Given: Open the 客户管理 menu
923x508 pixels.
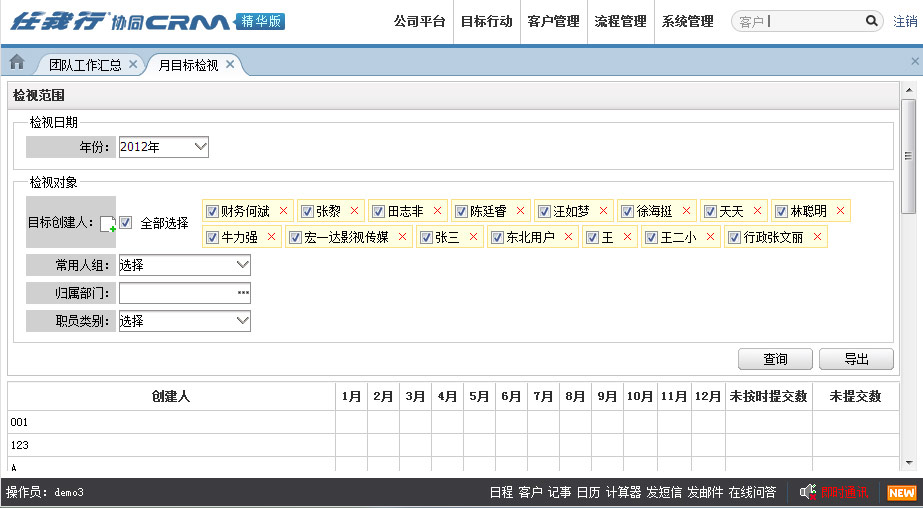Looking at the screenshot, I should [x=553, y=21].
